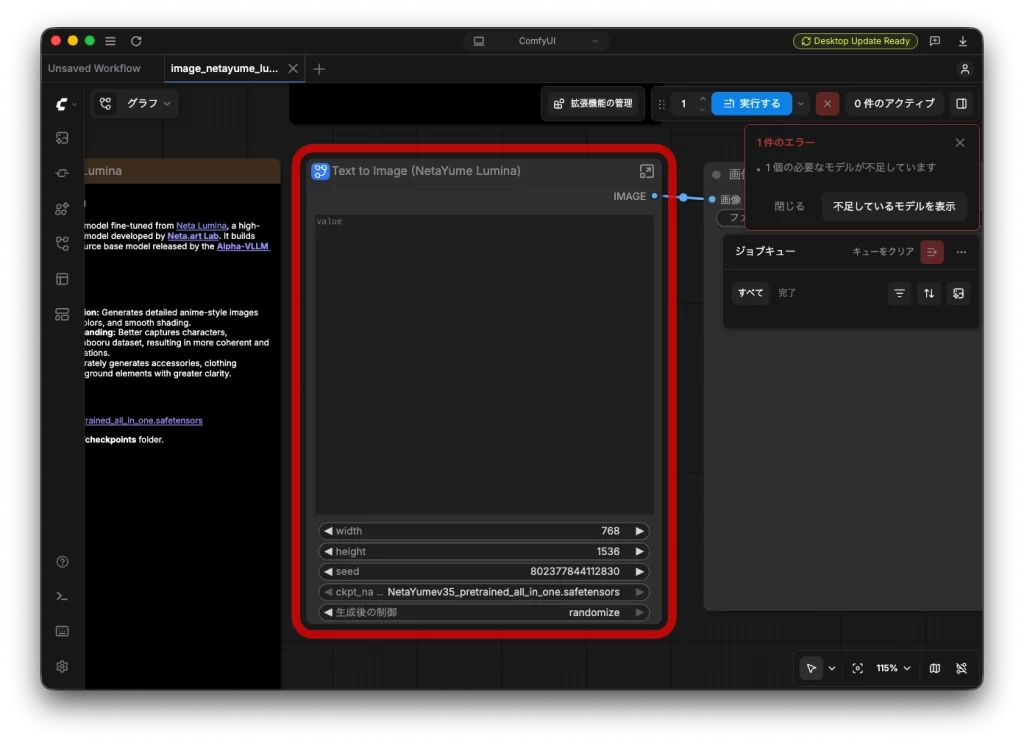Expand the run button options chevron

tap(801, 104)
